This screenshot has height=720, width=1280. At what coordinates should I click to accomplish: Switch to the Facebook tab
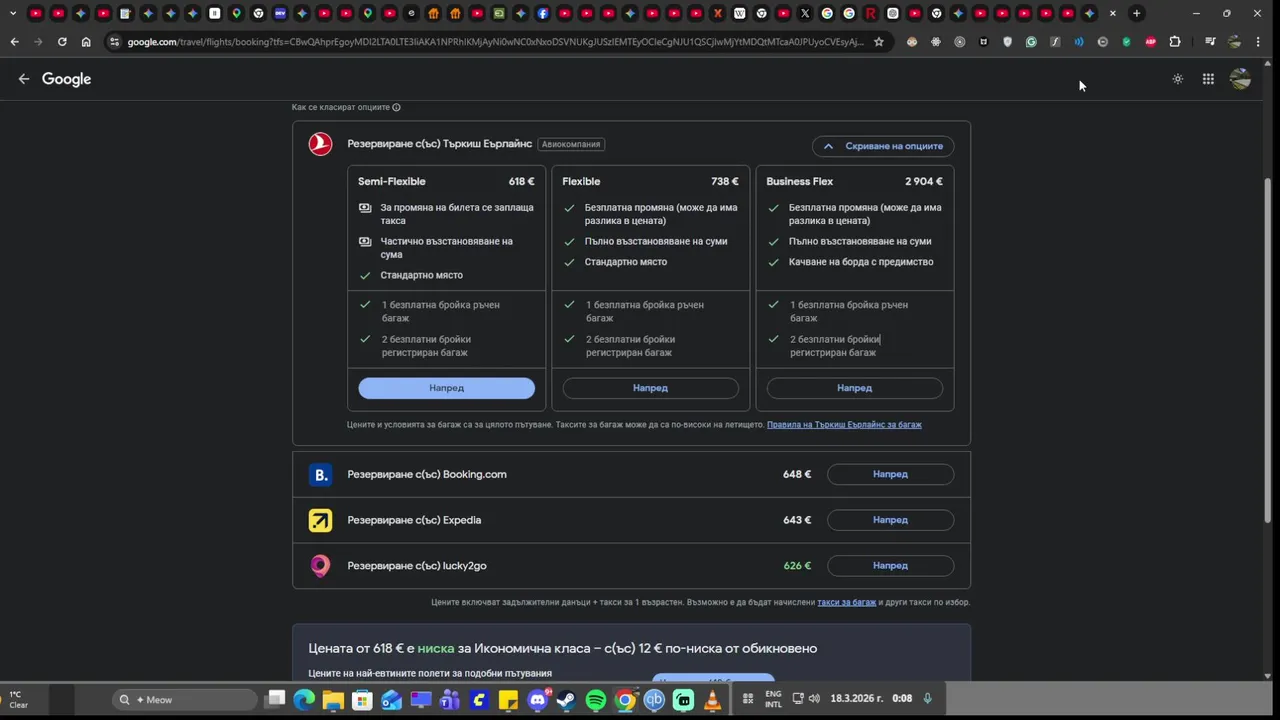pos(543,13)
